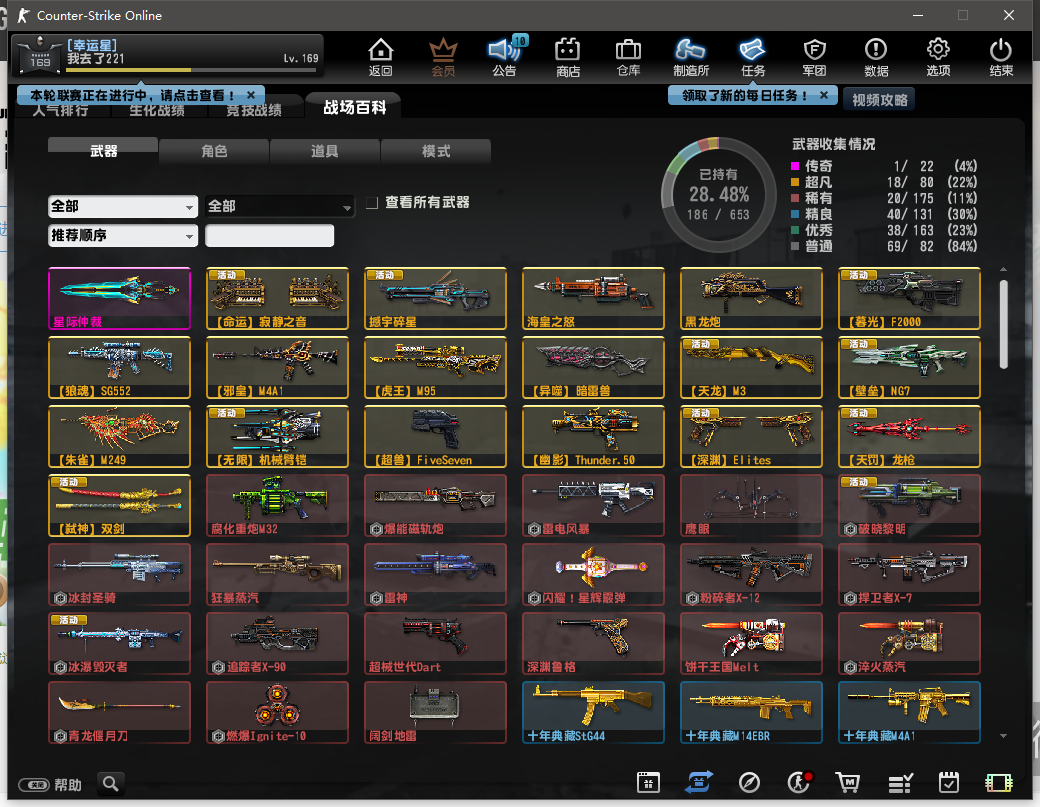Viewport: 1040px width, 807px height.
Task: Click the 精良 blue color swatch
Action: click(795, 214)
